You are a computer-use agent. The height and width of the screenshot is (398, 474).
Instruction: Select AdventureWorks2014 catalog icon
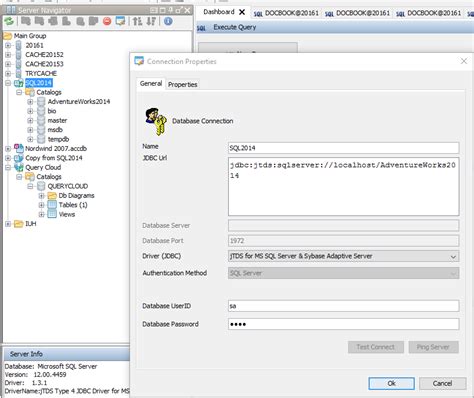[x=41, y=101]
